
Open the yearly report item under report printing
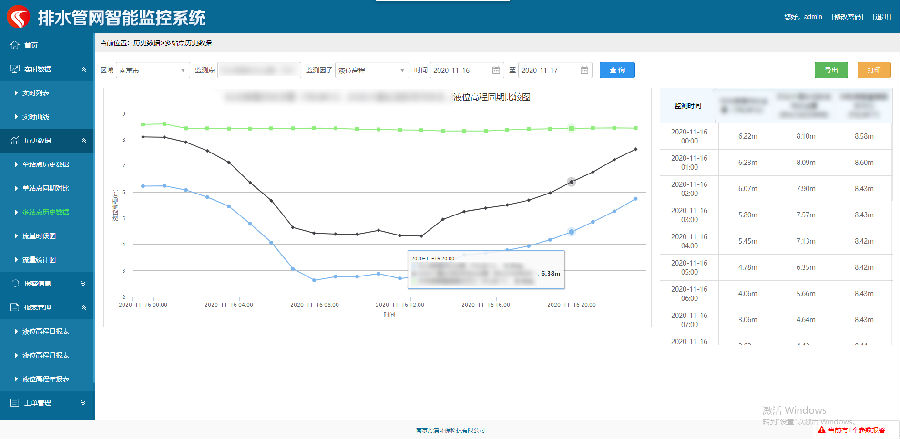[x=47, y=379]
